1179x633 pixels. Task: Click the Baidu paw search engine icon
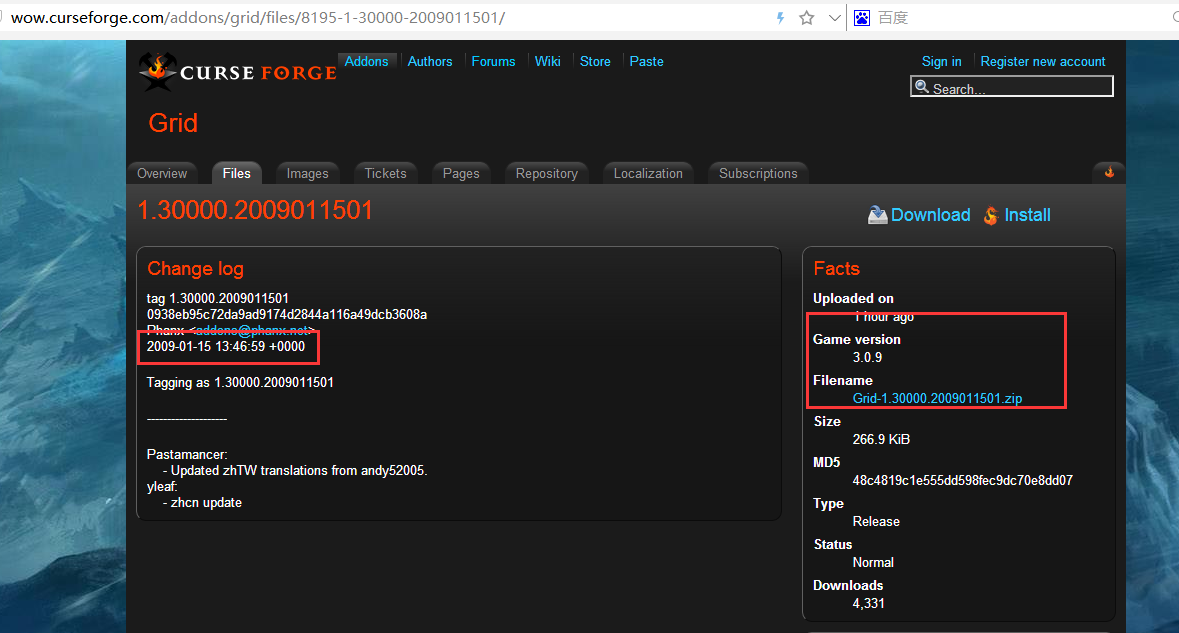pyautogui.click(x=861, y=18)
